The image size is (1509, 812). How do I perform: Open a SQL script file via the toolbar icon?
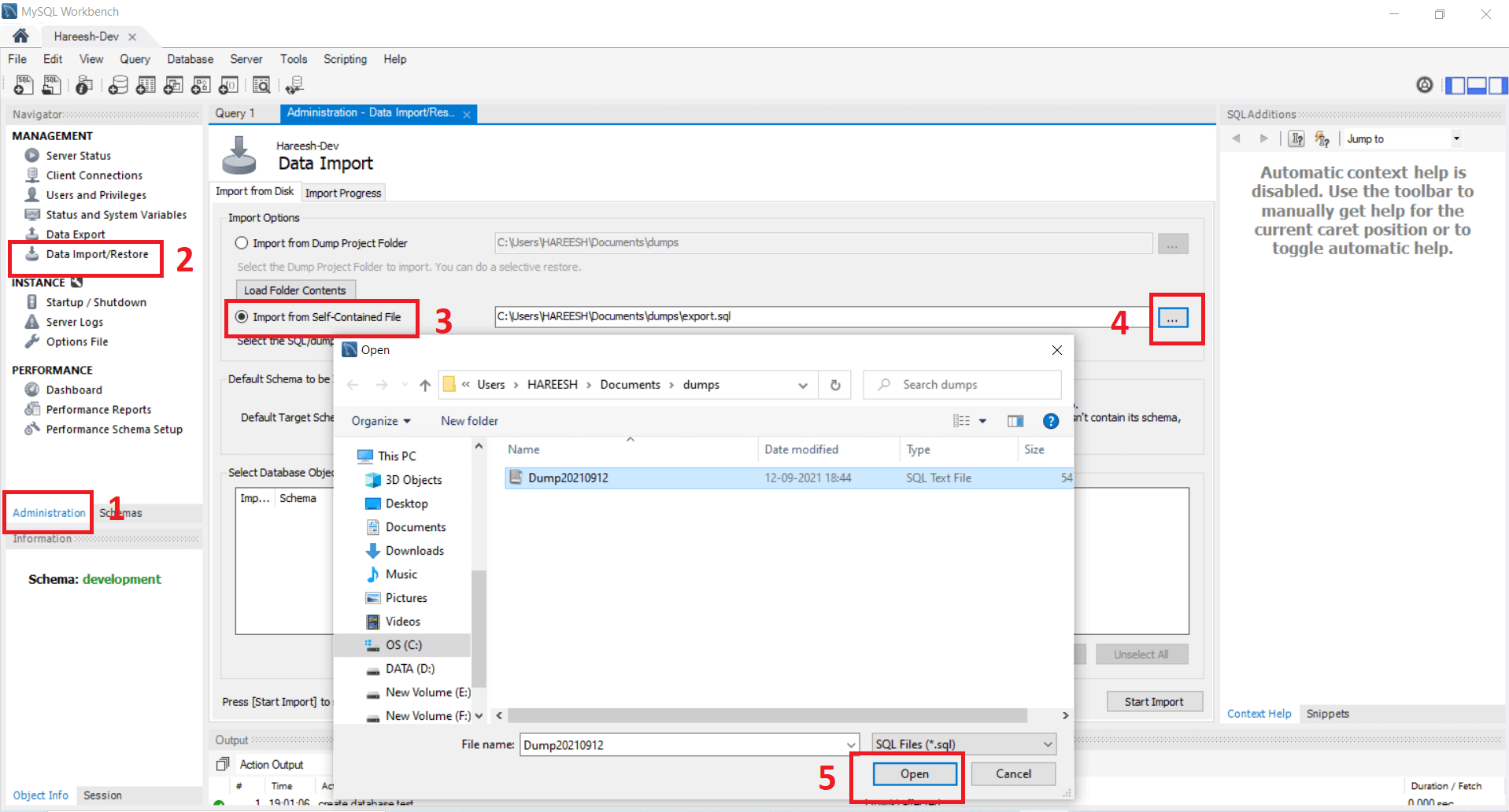coord(51,85)
